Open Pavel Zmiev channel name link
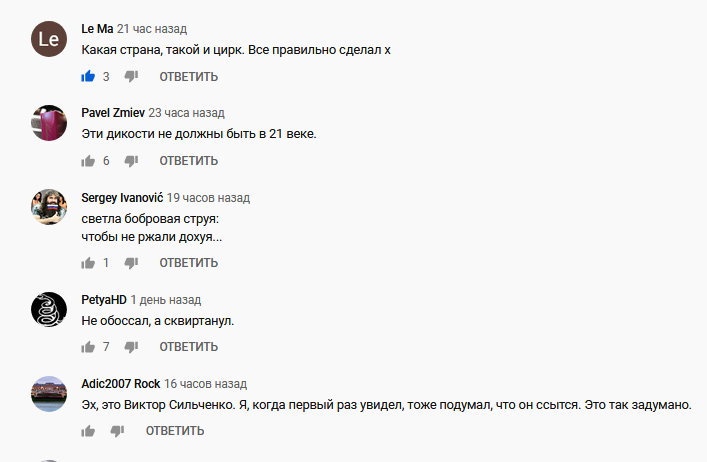Screen dimensions: 707x462 pos(113,113)
